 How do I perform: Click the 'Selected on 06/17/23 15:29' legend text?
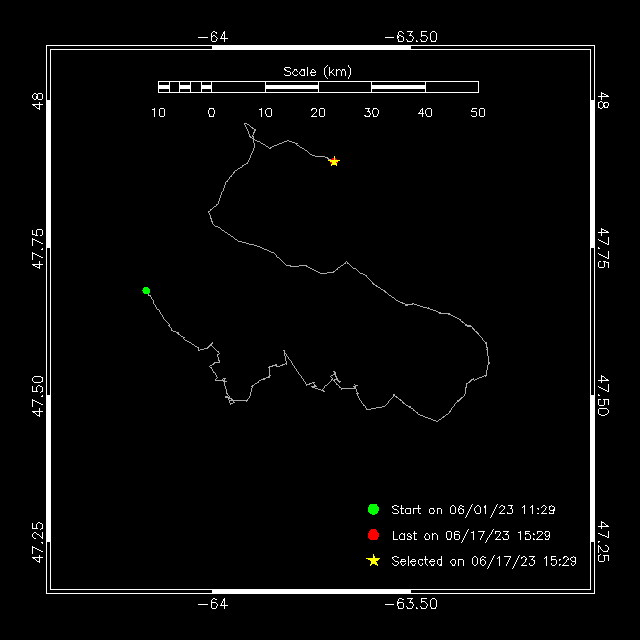pos(484,561)
